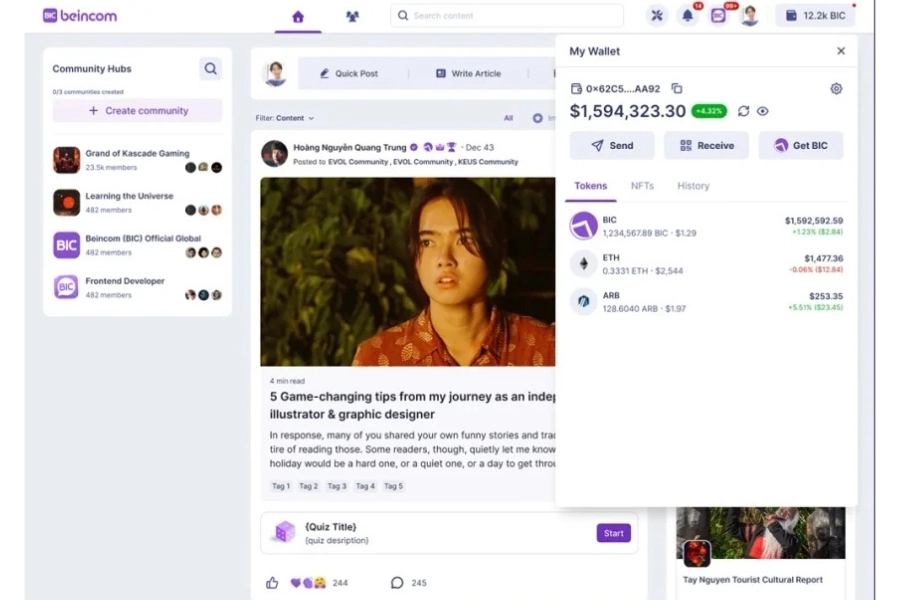This screenshot has width=900, height=600.
Task: Click the quiz dice icon
Action: coord(285,532)
